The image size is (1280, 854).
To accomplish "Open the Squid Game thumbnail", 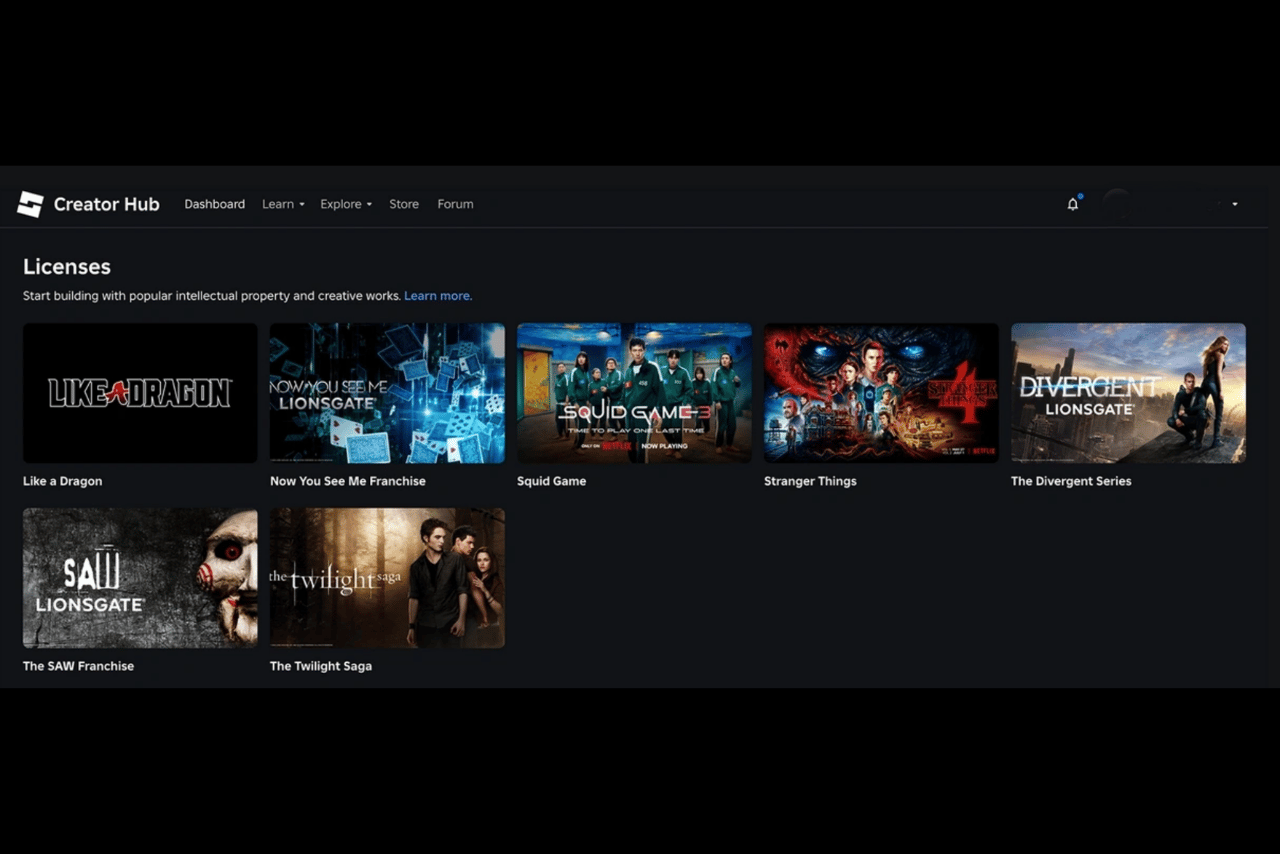I will point(634,393).
